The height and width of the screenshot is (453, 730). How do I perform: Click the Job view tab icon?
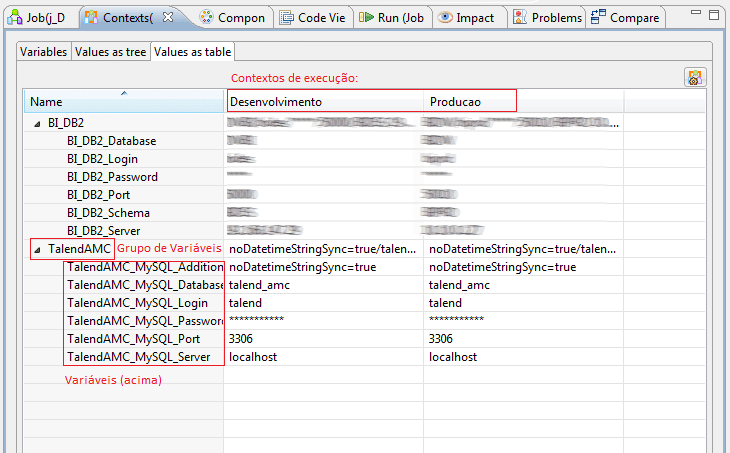click(14, 17)
